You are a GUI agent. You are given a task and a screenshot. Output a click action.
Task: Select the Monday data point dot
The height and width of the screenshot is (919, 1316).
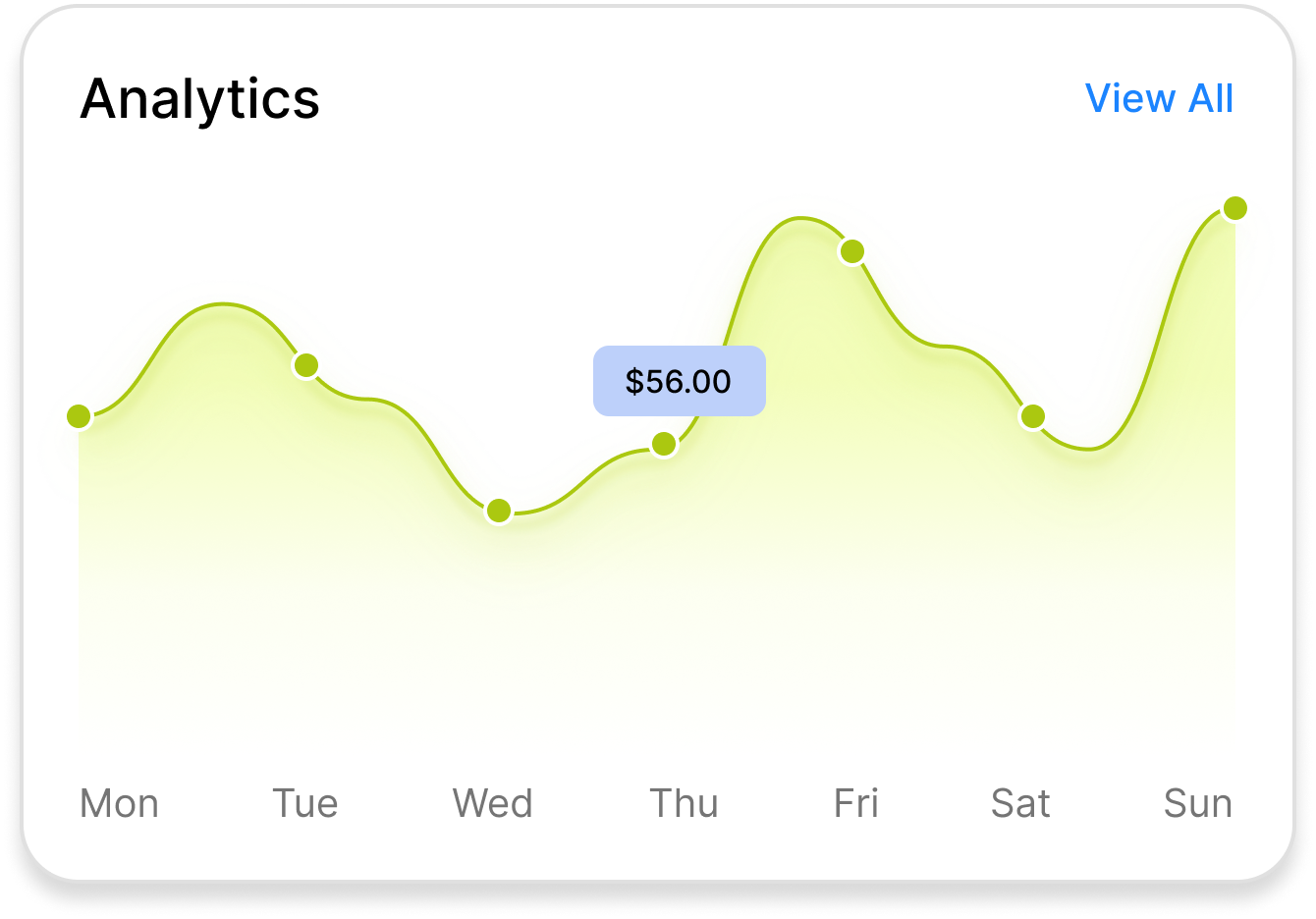79,416
